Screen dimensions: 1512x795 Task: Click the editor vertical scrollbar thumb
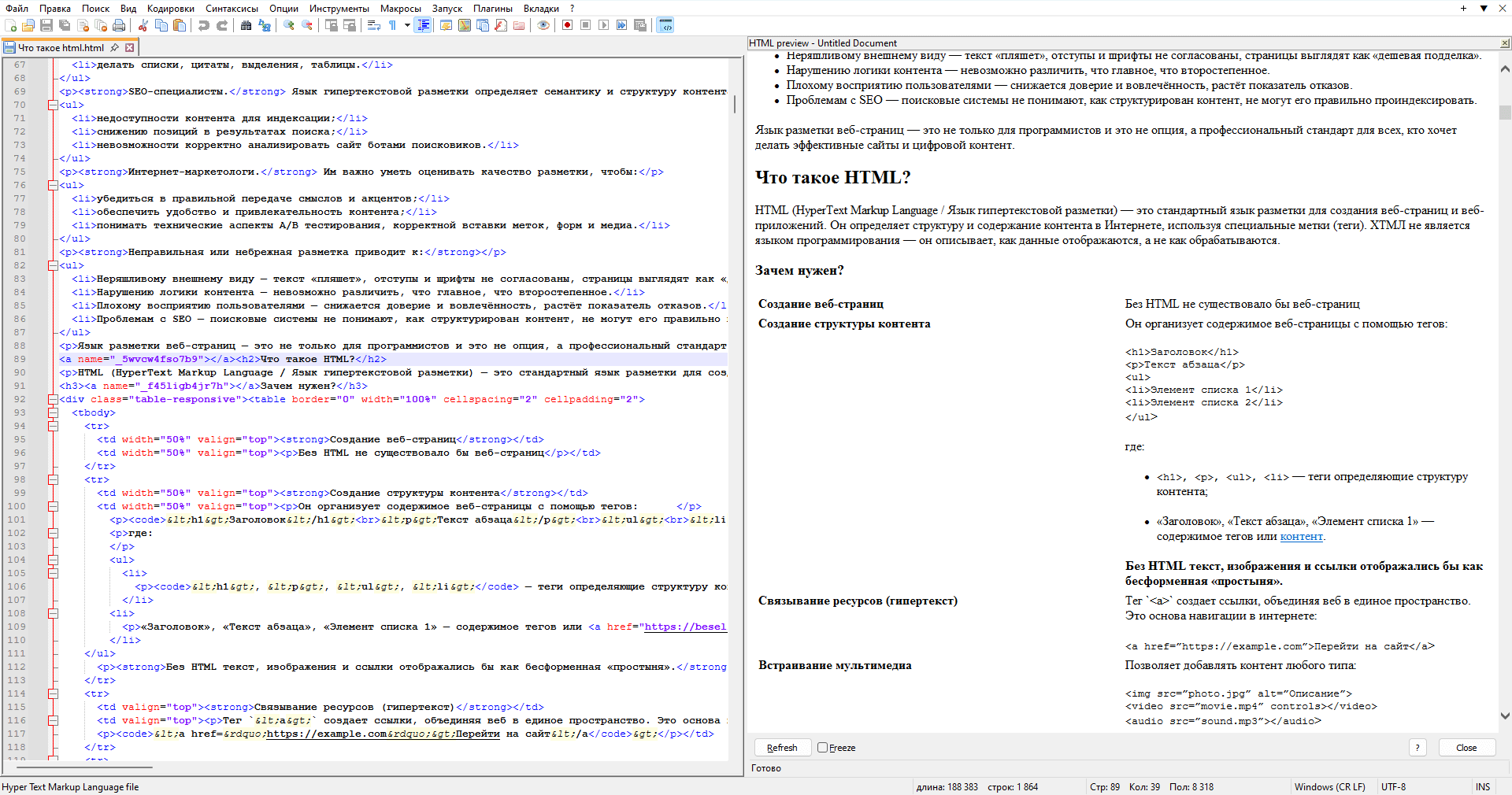(736, 104)
